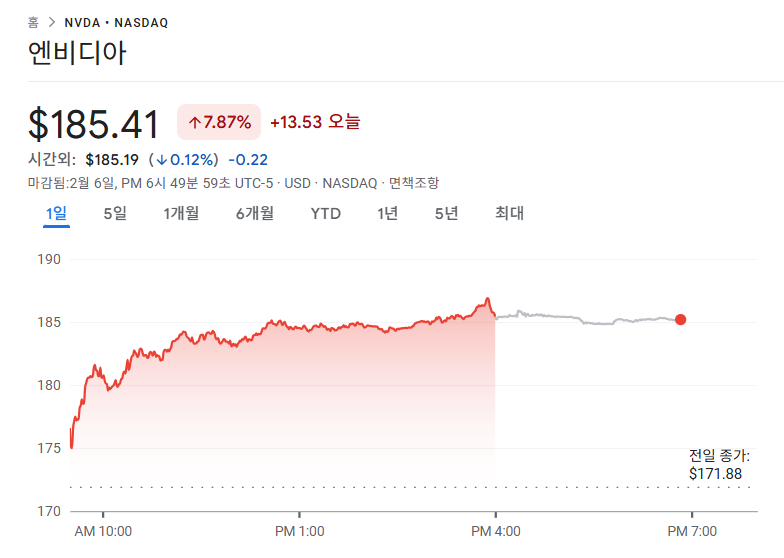
Task: Open the NVDA · NASDAQ breadcrumb
Action: (116, 22)
